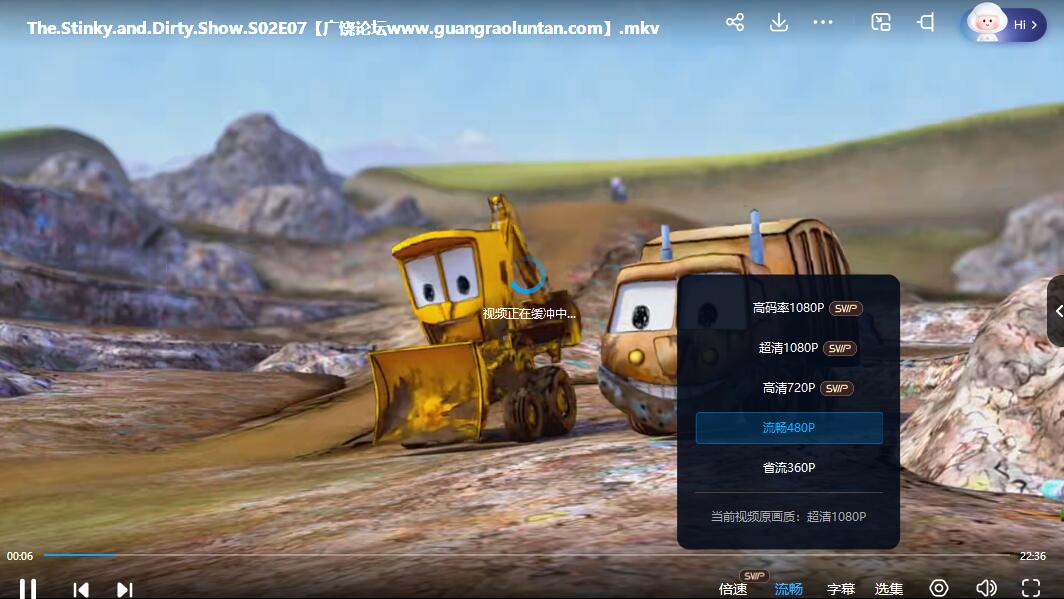Open the 选集 episode list

(889, 589)
